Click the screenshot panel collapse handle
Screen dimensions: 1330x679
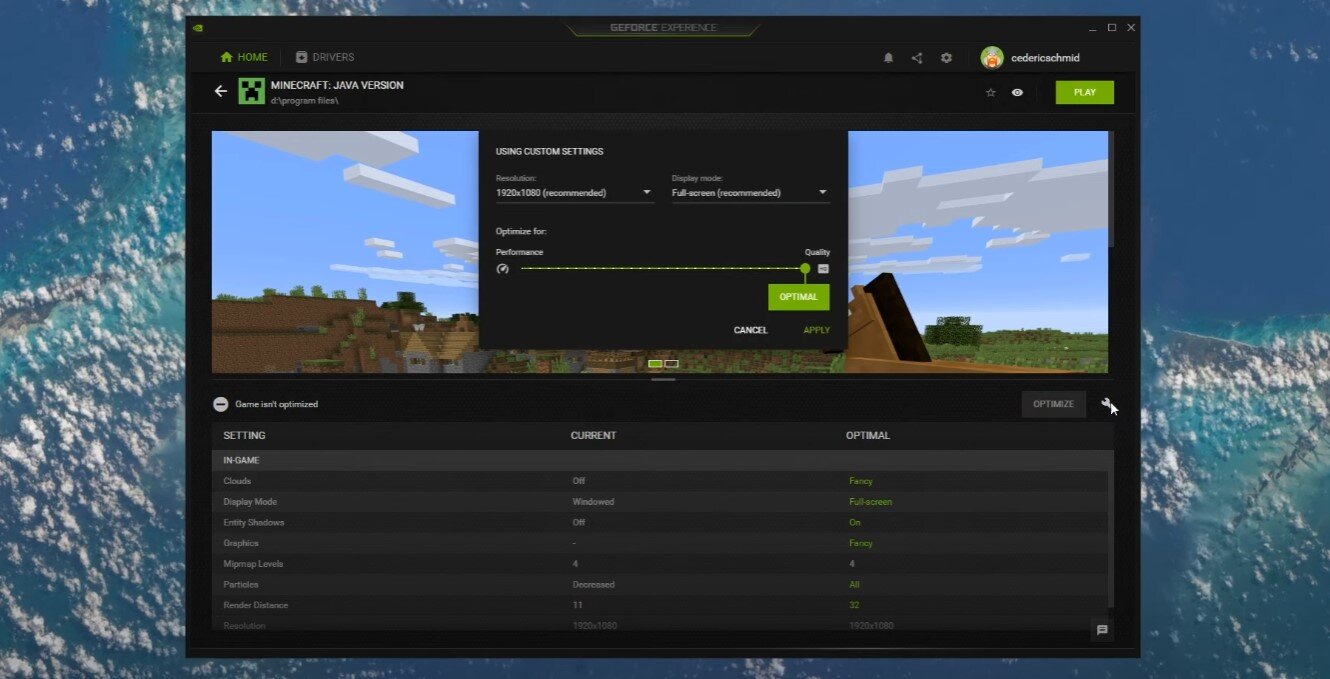tap(663, 380)
